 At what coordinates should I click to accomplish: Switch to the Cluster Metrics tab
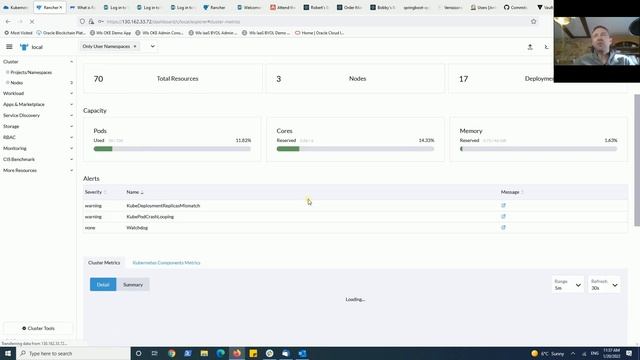tap(104, 263)
